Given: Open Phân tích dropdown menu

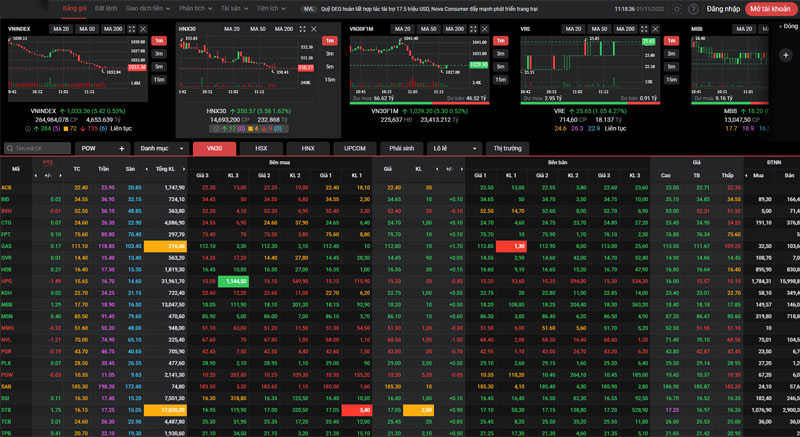Looking at the screenshot, I should (x=195, y=9).
